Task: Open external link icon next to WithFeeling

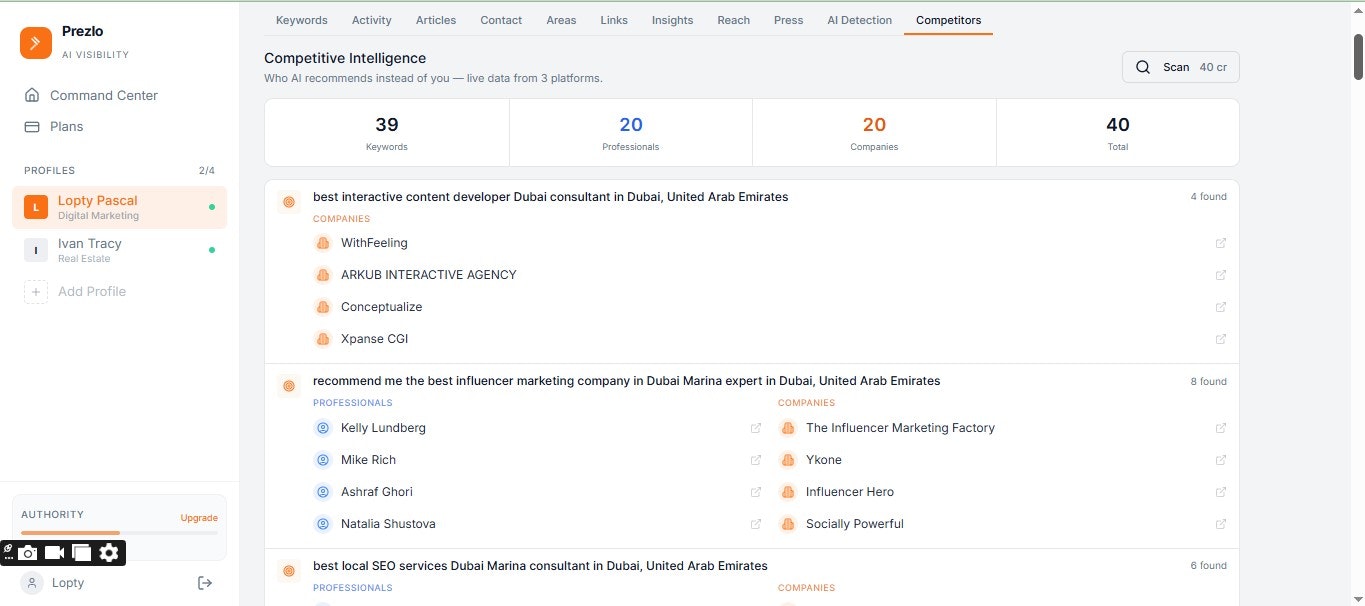Action: click(1221, 243)
